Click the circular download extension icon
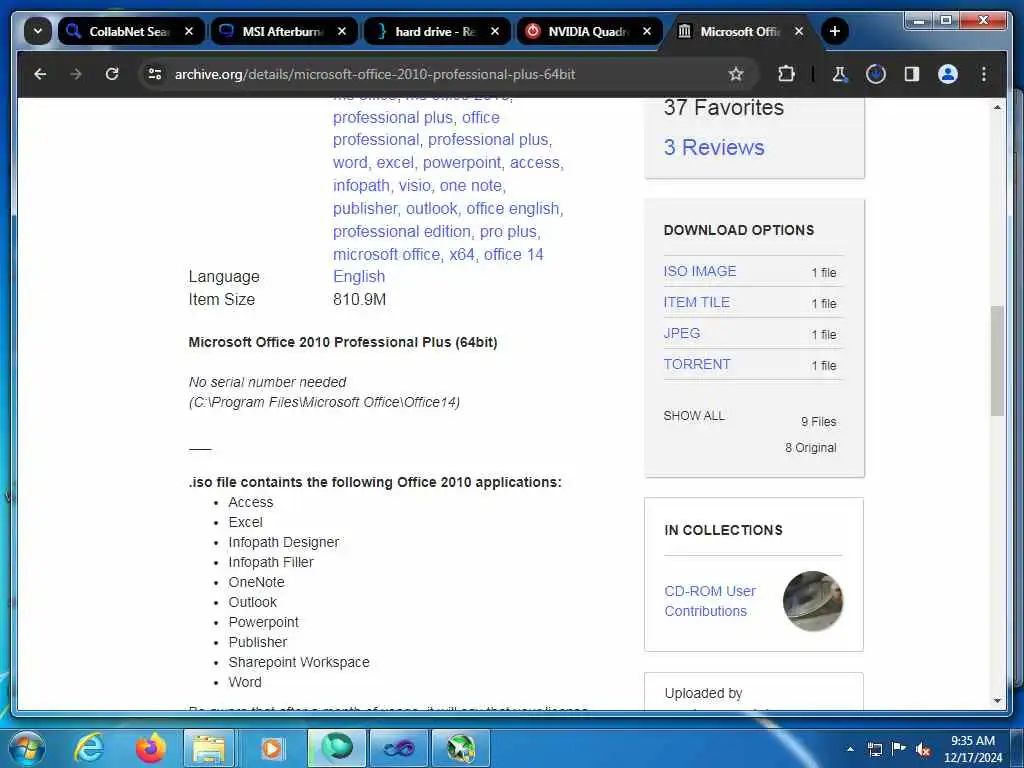The image size is (1024, 768). pos(876,74)
